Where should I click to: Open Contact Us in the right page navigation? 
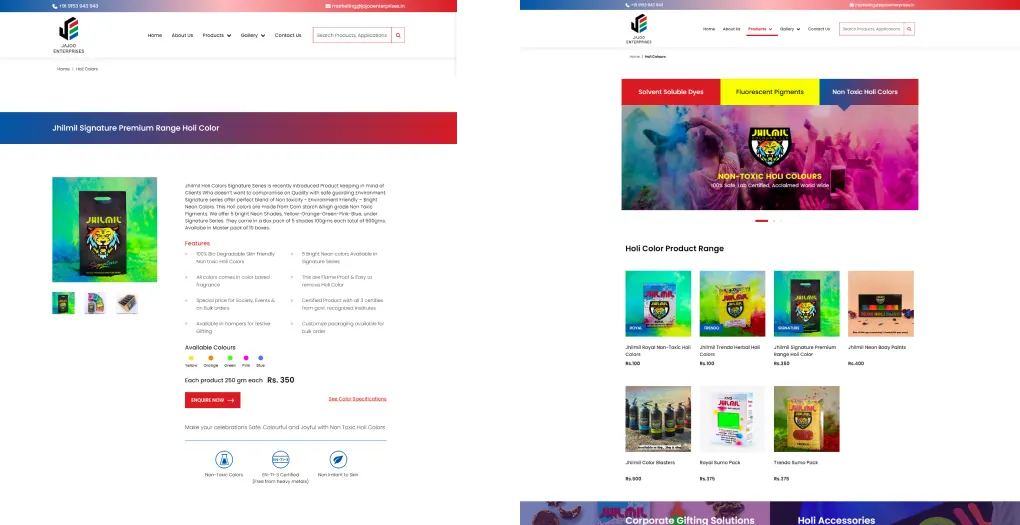tap(819, 29)
